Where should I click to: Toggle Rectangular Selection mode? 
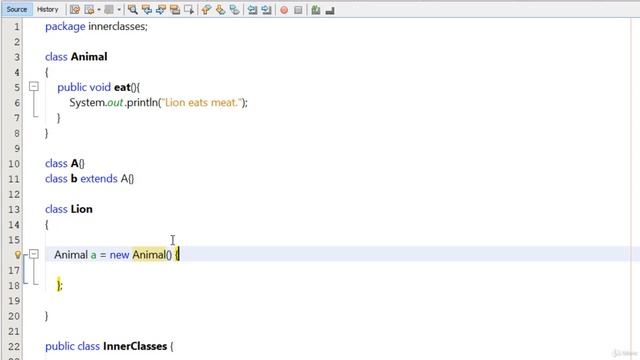pos(189,10)
